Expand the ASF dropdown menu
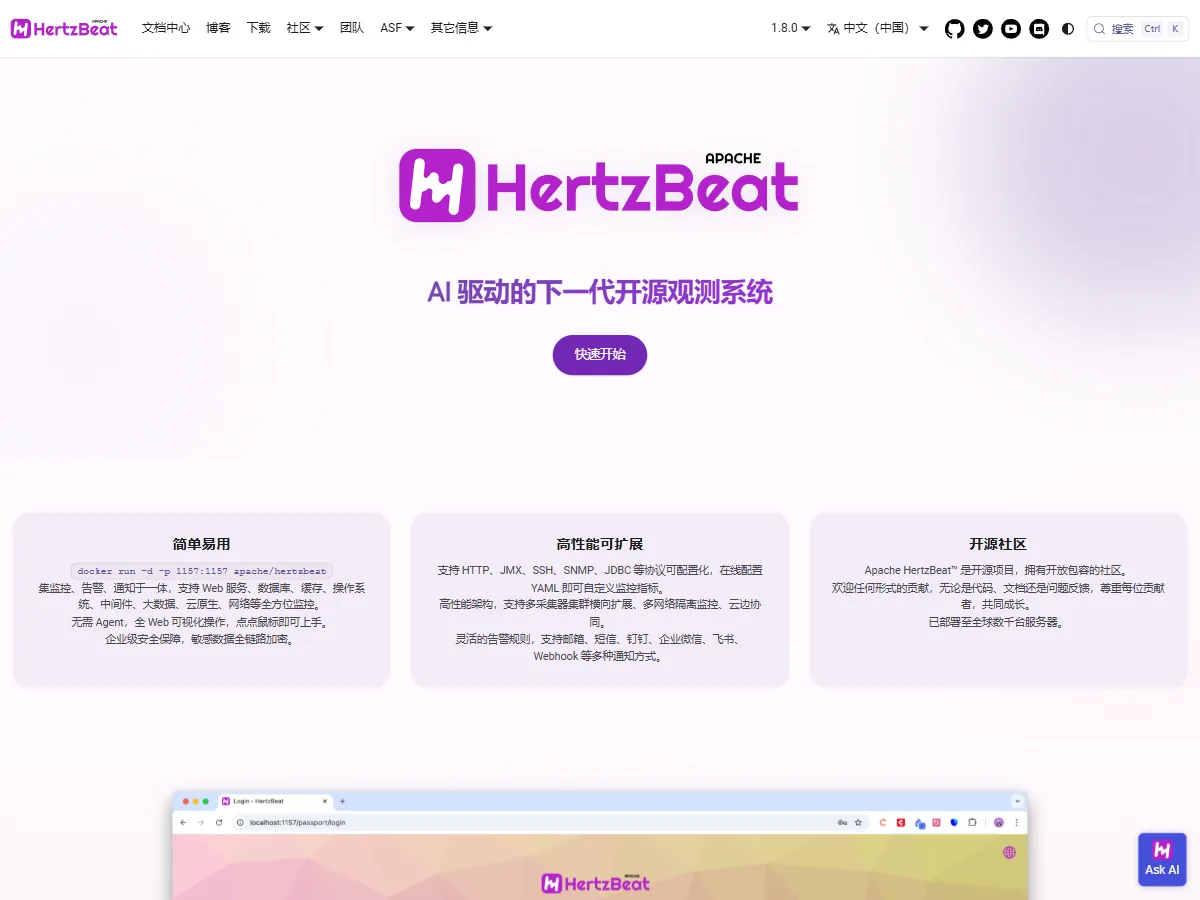This screenshot has width=1200, height=900. click(397, 28)
